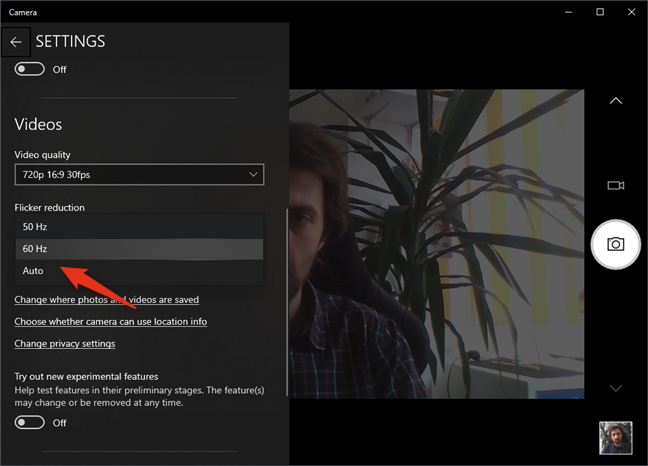Go back from Settings using the arrow

pos(16,42)
